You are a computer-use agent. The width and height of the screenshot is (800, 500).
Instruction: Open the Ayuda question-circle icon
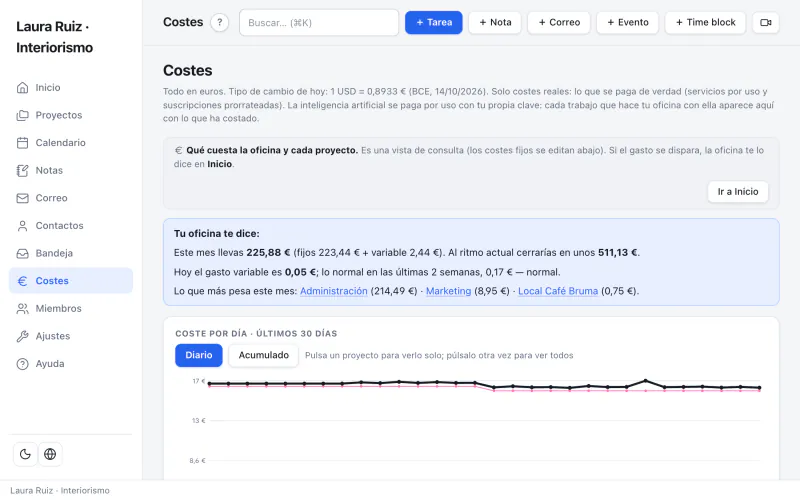[x=22, y=364]
